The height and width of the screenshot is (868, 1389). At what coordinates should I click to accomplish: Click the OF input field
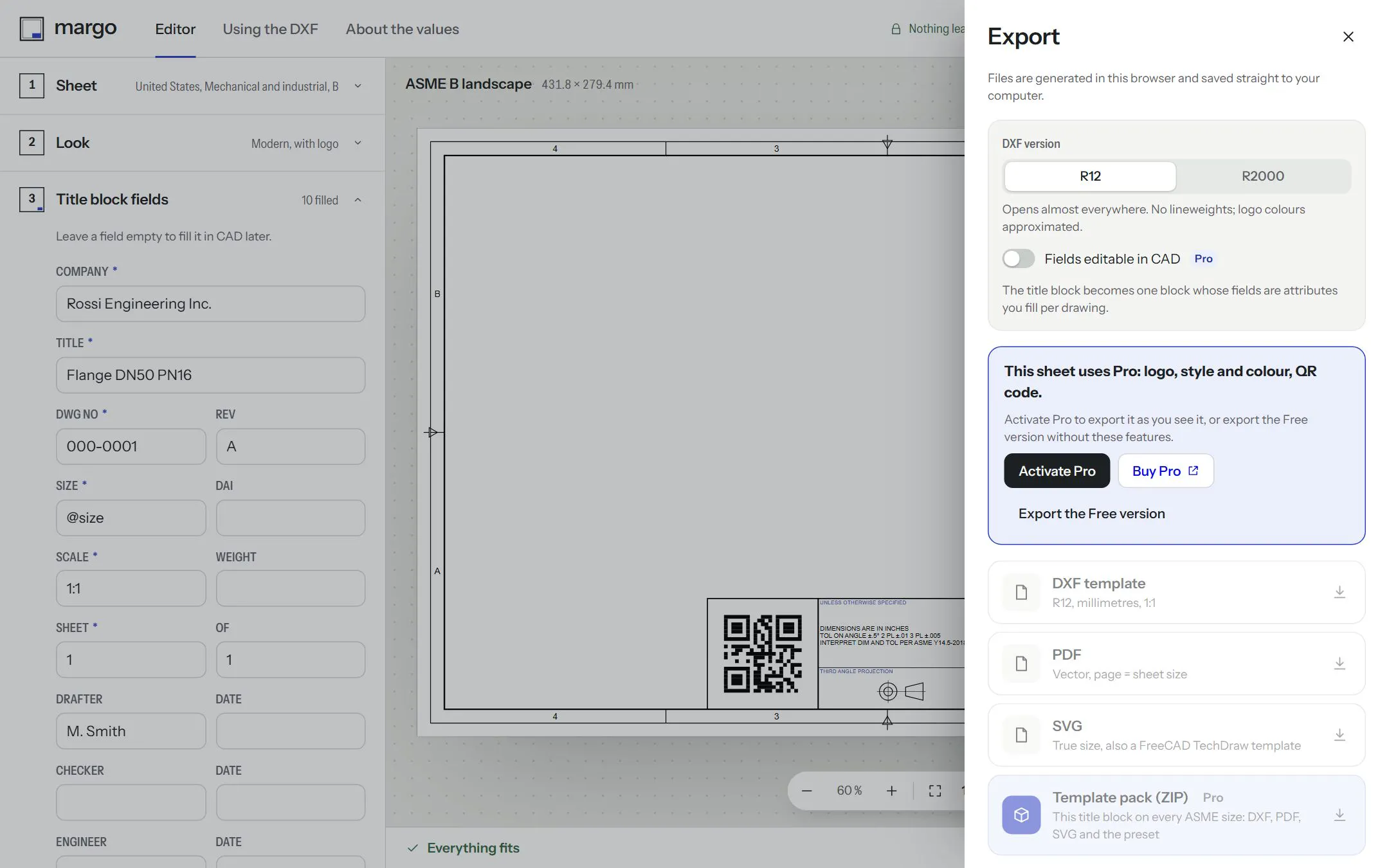291,660
